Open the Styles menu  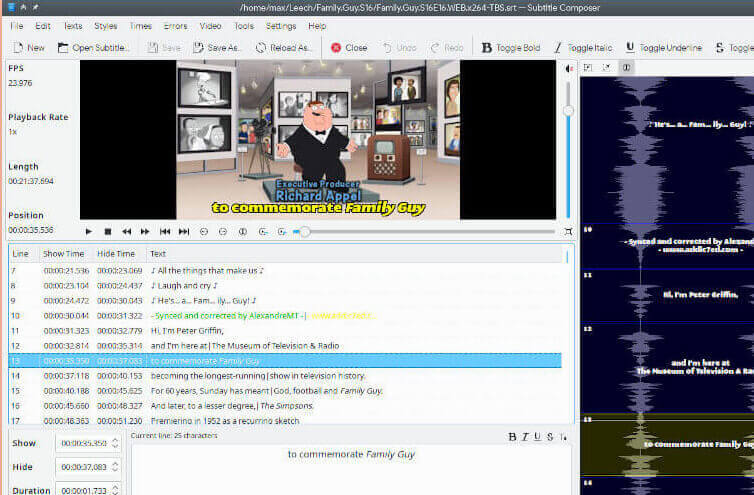coord(105,25)
